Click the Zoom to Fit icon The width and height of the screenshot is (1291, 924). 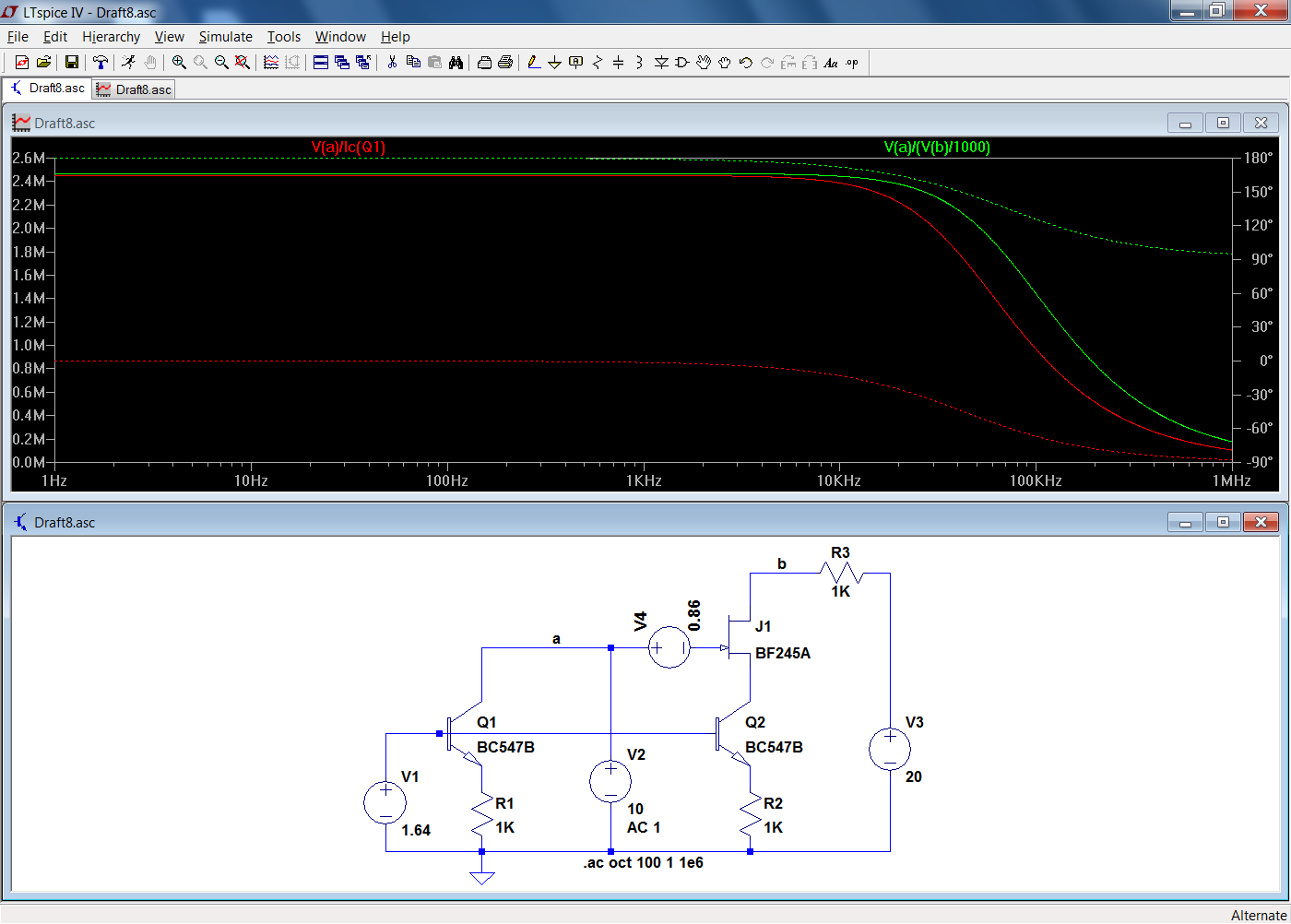[243, 62]
